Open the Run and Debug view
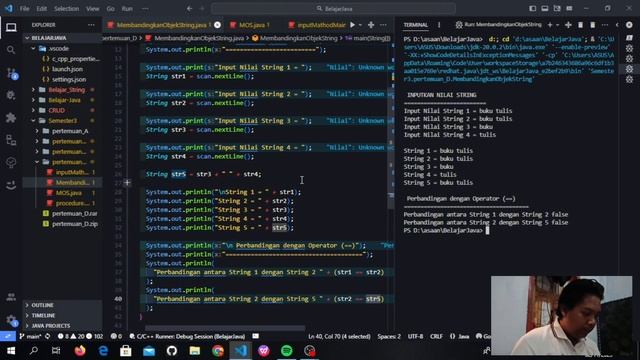Image resolution: width=640 pixels, height=360 pixels. (x=11, y=95)
